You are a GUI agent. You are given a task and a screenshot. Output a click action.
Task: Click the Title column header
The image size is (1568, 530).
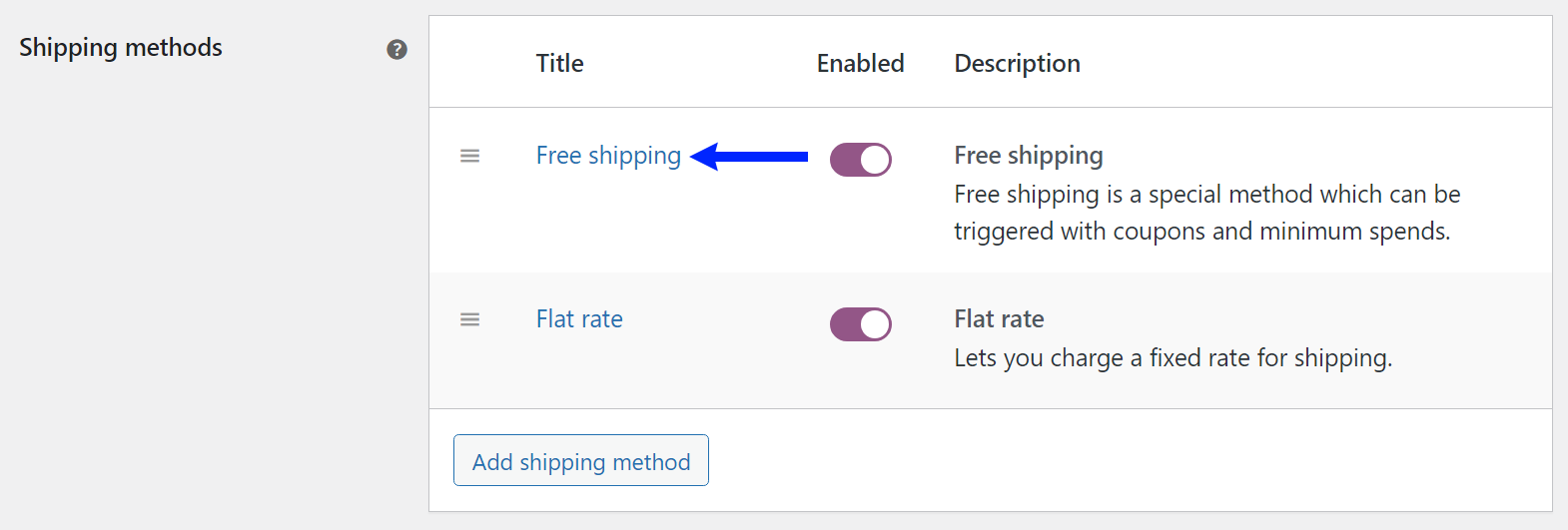559,63
